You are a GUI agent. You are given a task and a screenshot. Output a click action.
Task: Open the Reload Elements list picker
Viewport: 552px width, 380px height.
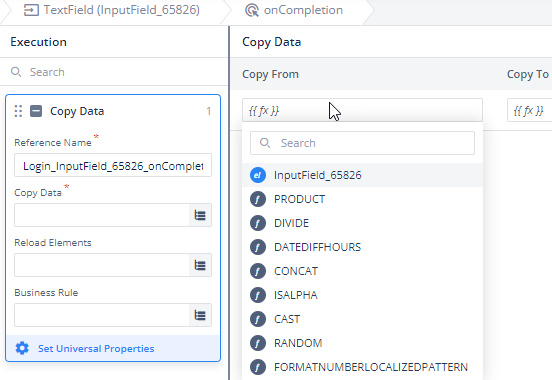click(200, 265)
